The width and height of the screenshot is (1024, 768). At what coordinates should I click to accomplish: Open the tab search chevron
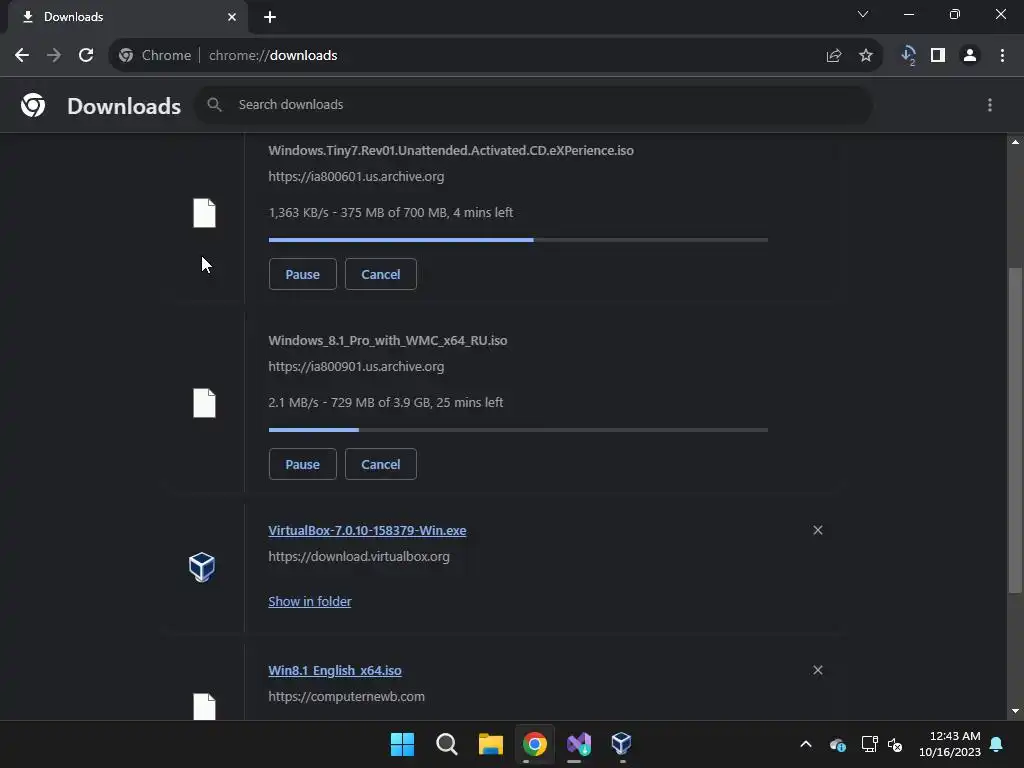863,14
